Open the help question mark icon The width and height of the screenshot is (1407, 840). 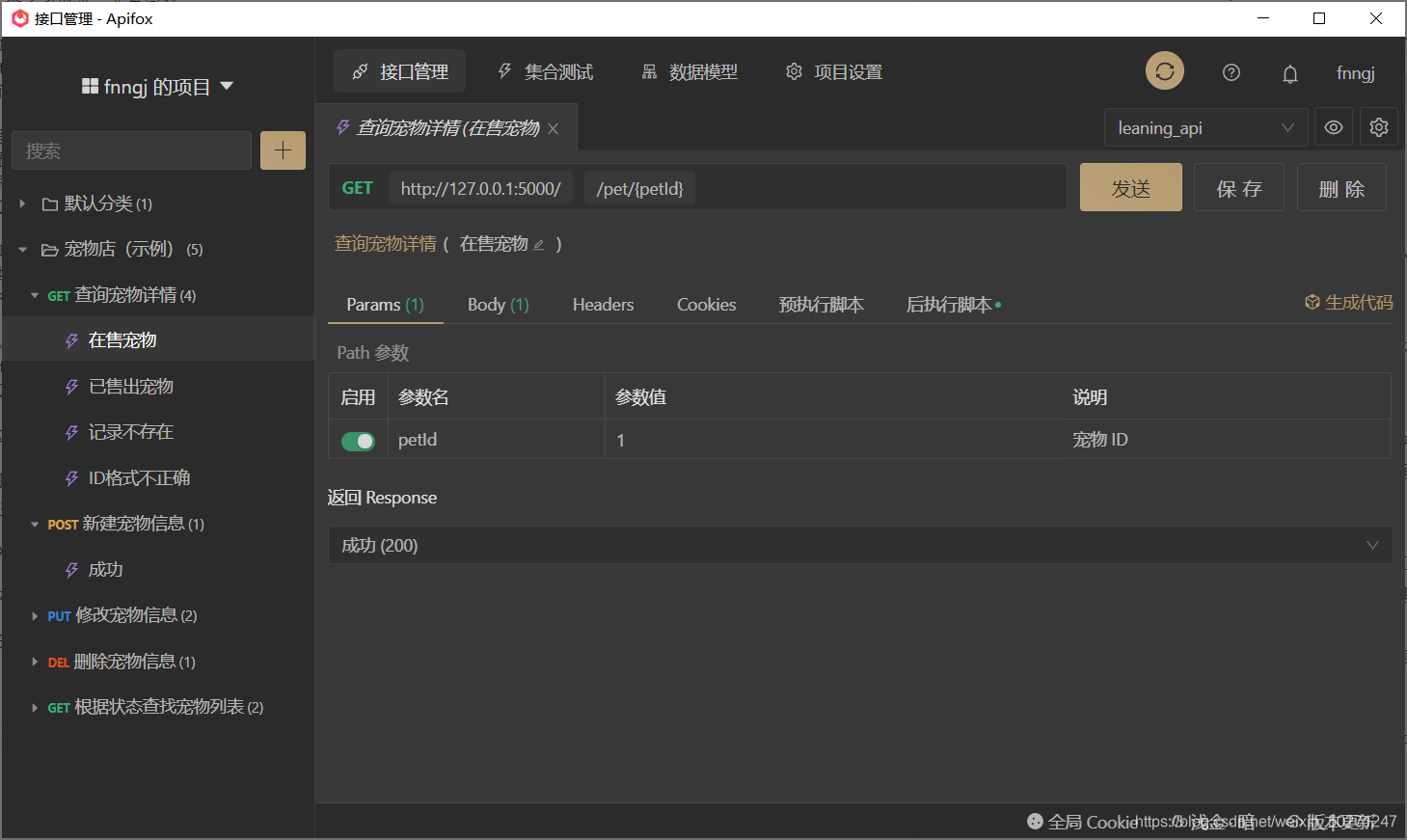(1231, 72)
